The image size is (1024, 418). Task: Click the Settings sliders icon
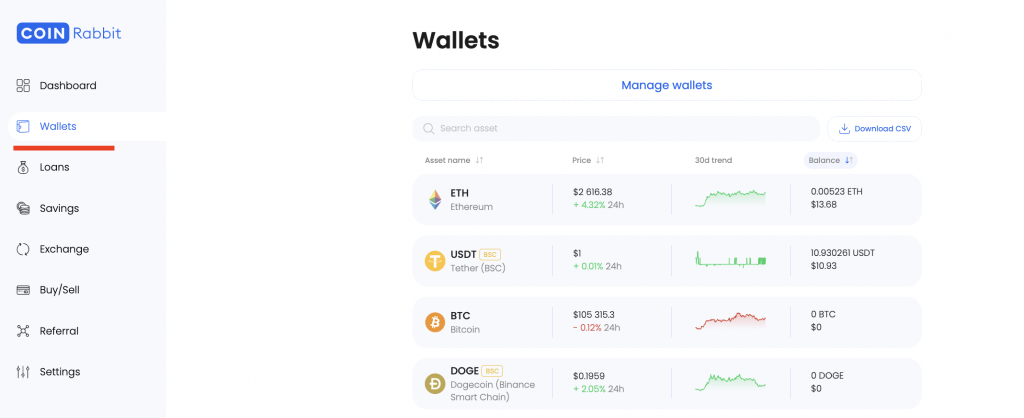coord(23,372)
